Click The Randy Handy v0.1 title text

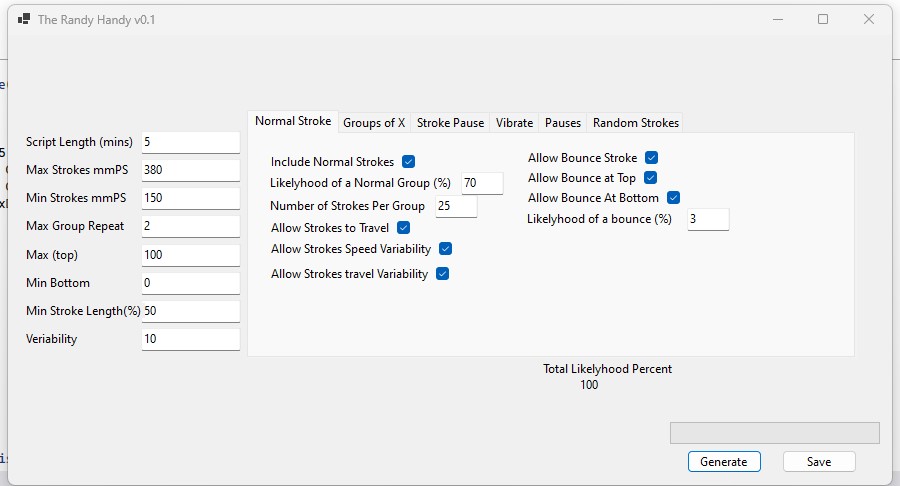[x=96, y=20]
